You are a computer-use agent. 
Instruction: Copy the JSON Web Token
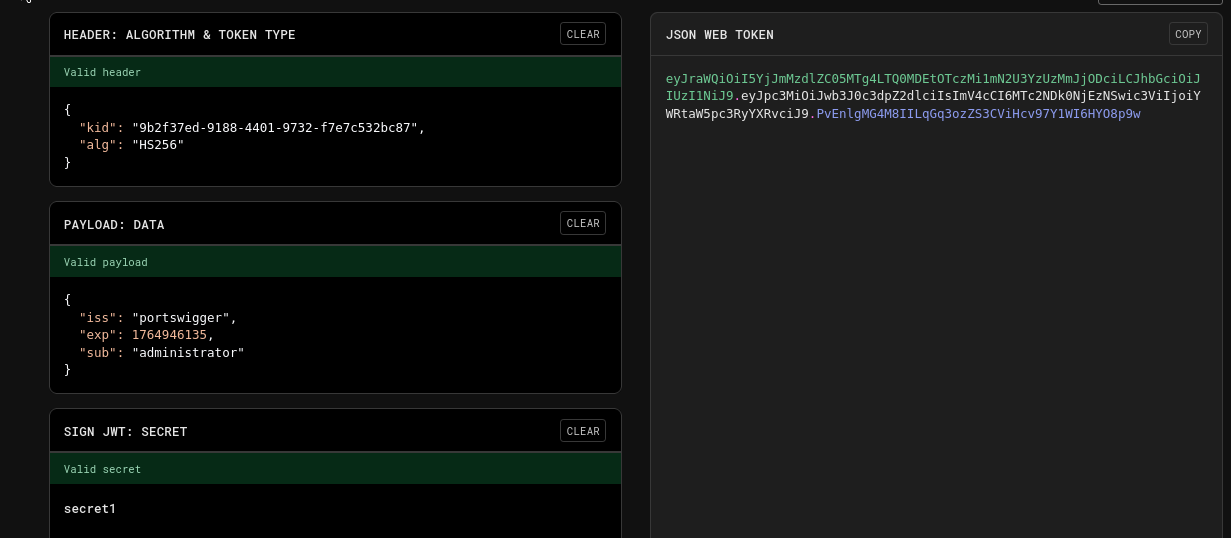(x=1188, y=34)
